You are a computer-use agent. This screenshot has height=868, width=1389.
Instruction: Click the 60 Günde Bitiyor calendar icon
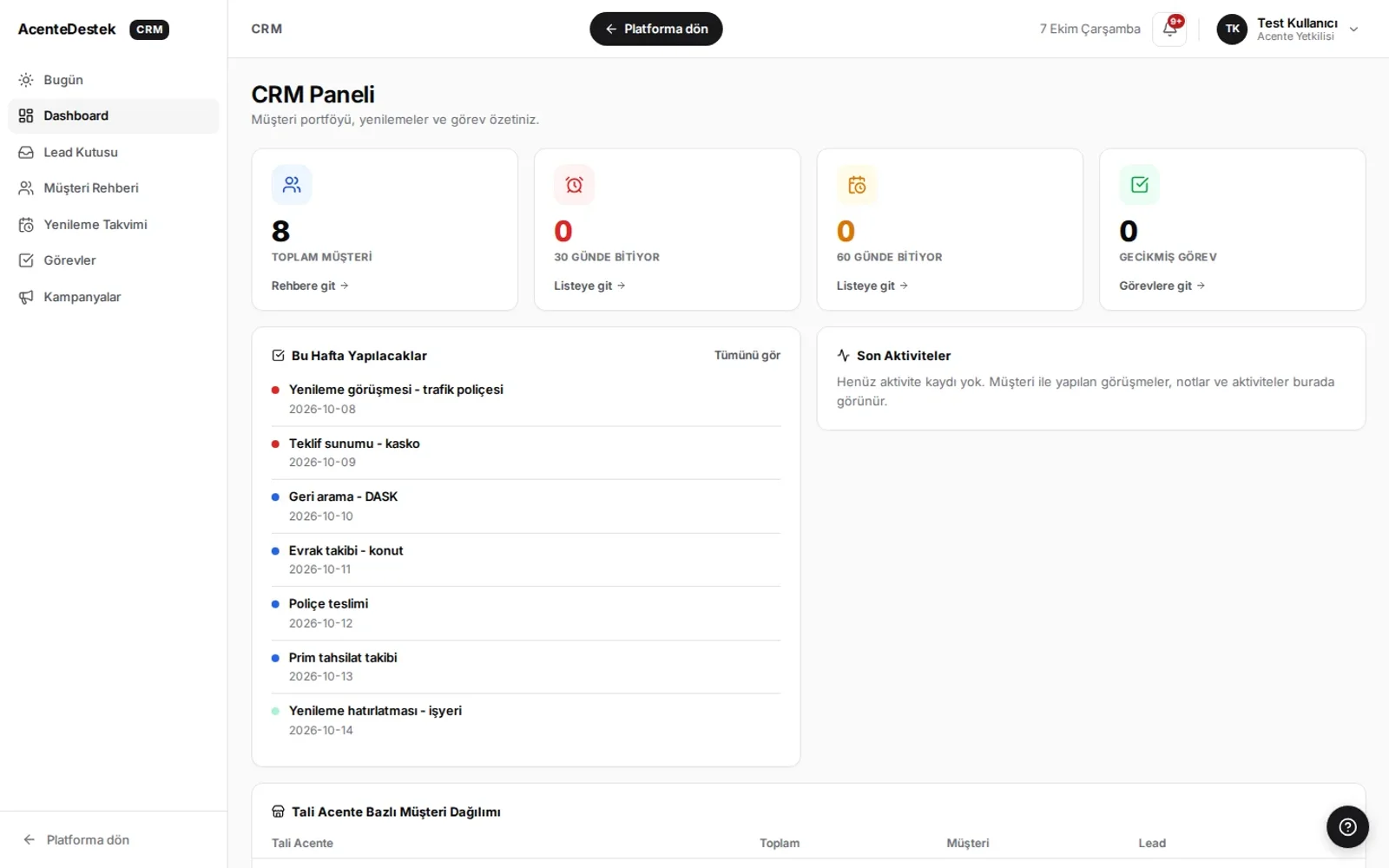coord(857,185)
